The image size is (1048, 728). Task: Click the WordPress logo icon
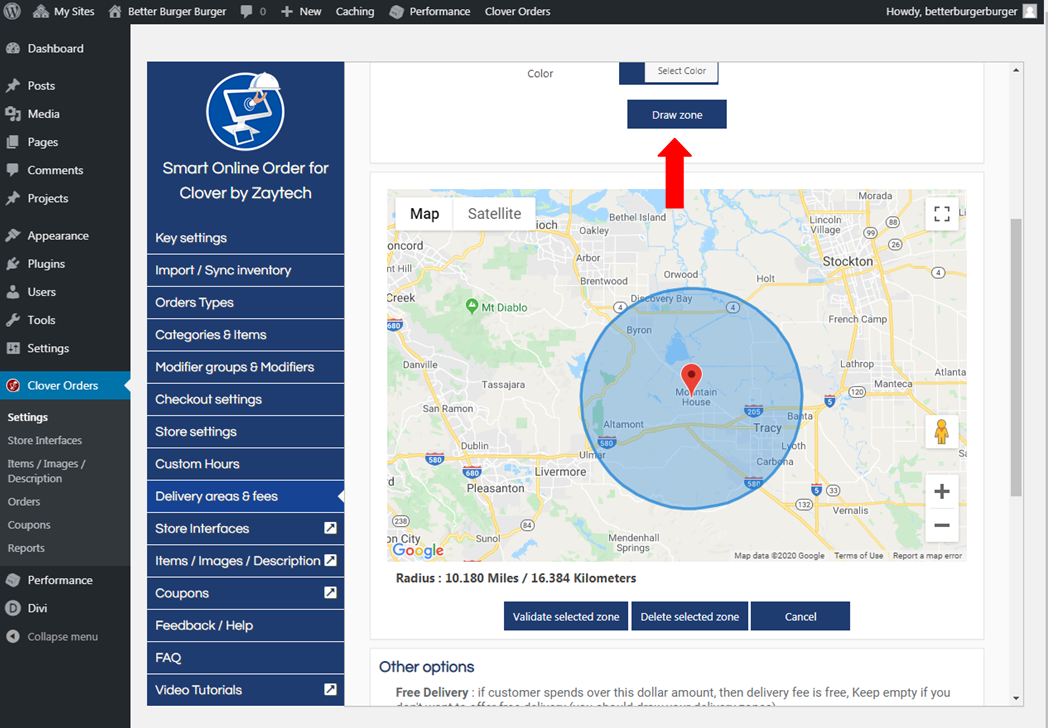pyautogui.click(x=12, y=11)
